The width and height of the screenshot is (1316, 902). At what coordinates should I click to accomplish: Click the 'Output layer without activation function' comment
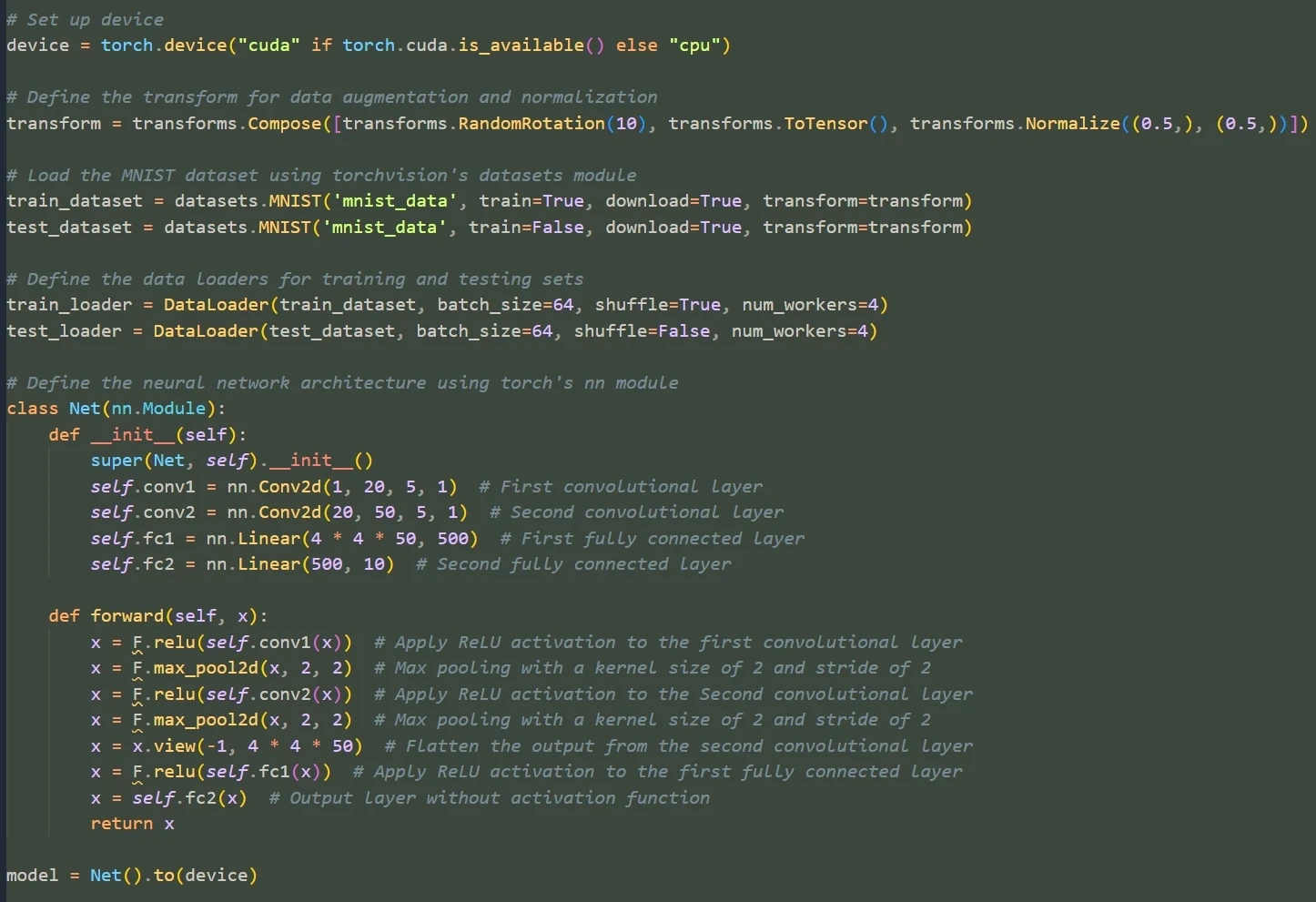tap(489, 797)
